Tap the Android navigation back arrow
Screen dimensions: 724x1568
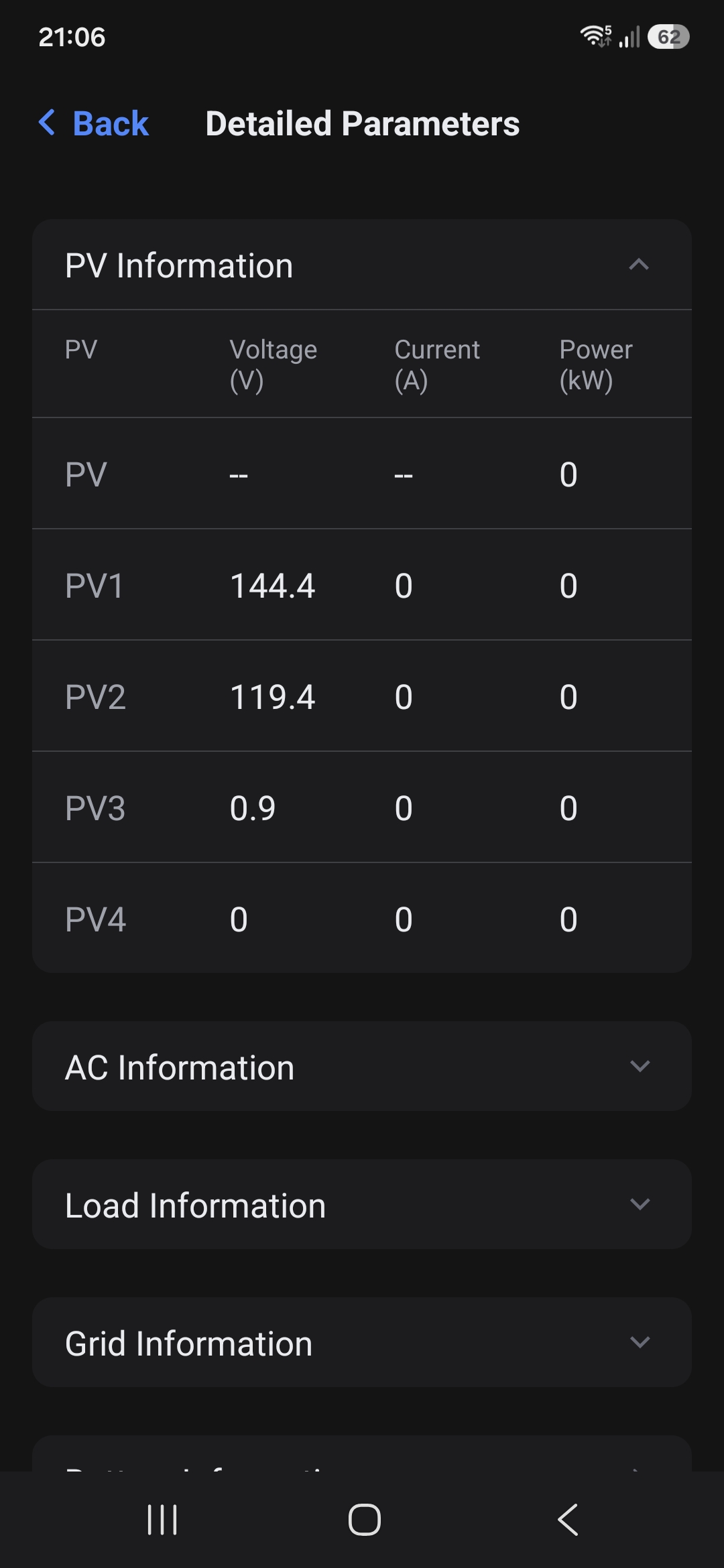[568, 1519]
